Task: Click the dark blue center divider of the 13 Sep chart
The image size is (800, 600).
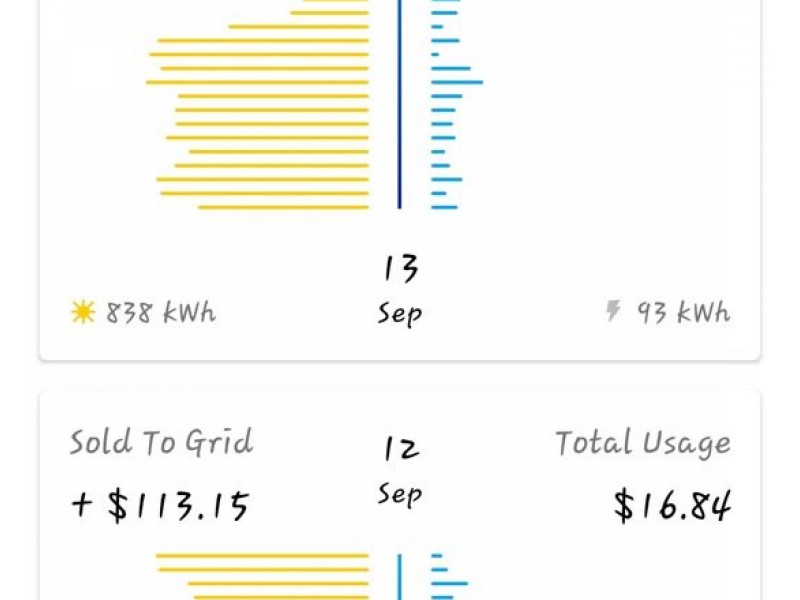Action: point(399,104)
